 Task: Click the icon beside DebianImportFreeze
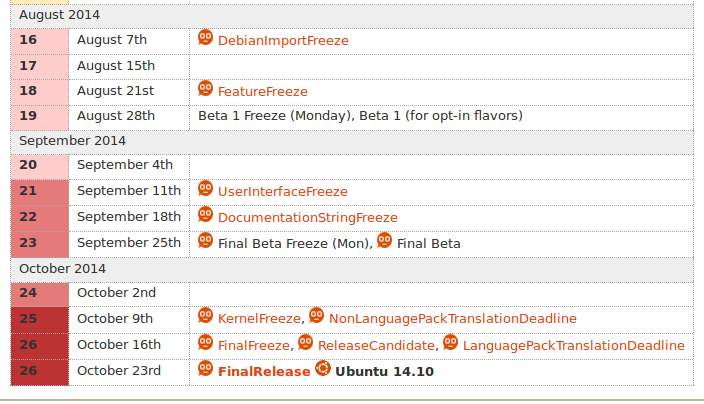pos(206,38)
